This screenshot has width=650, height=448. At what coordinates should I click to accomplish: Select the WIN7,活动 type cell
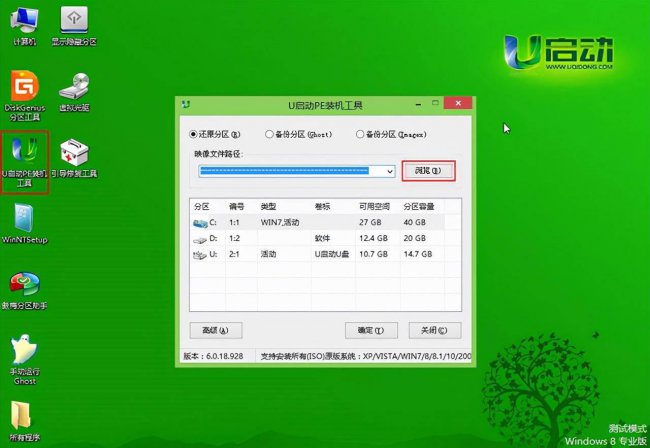[280, 223]
